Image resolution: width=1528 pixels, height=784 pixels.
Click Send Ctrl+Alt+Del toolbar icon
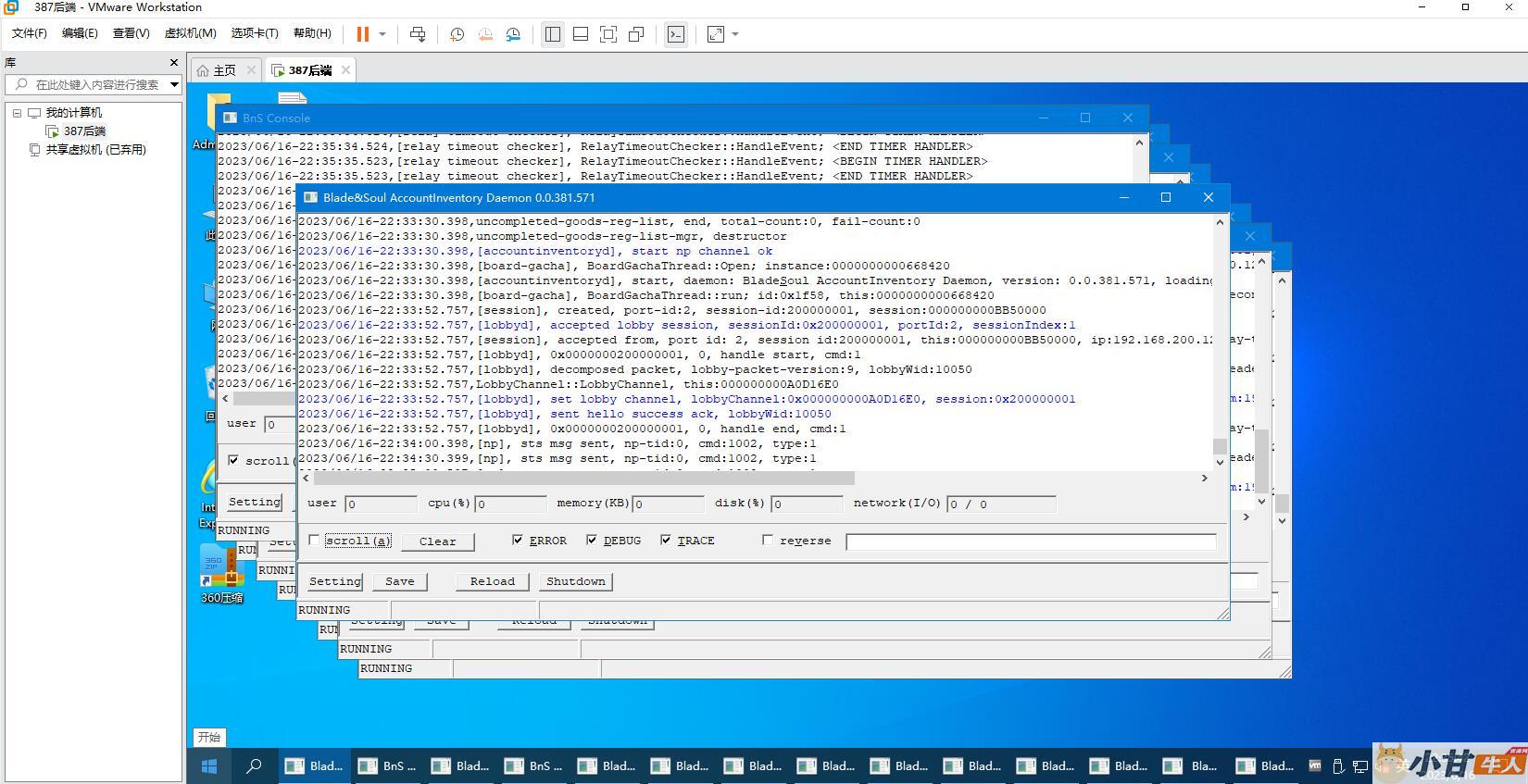click(418, 34)
